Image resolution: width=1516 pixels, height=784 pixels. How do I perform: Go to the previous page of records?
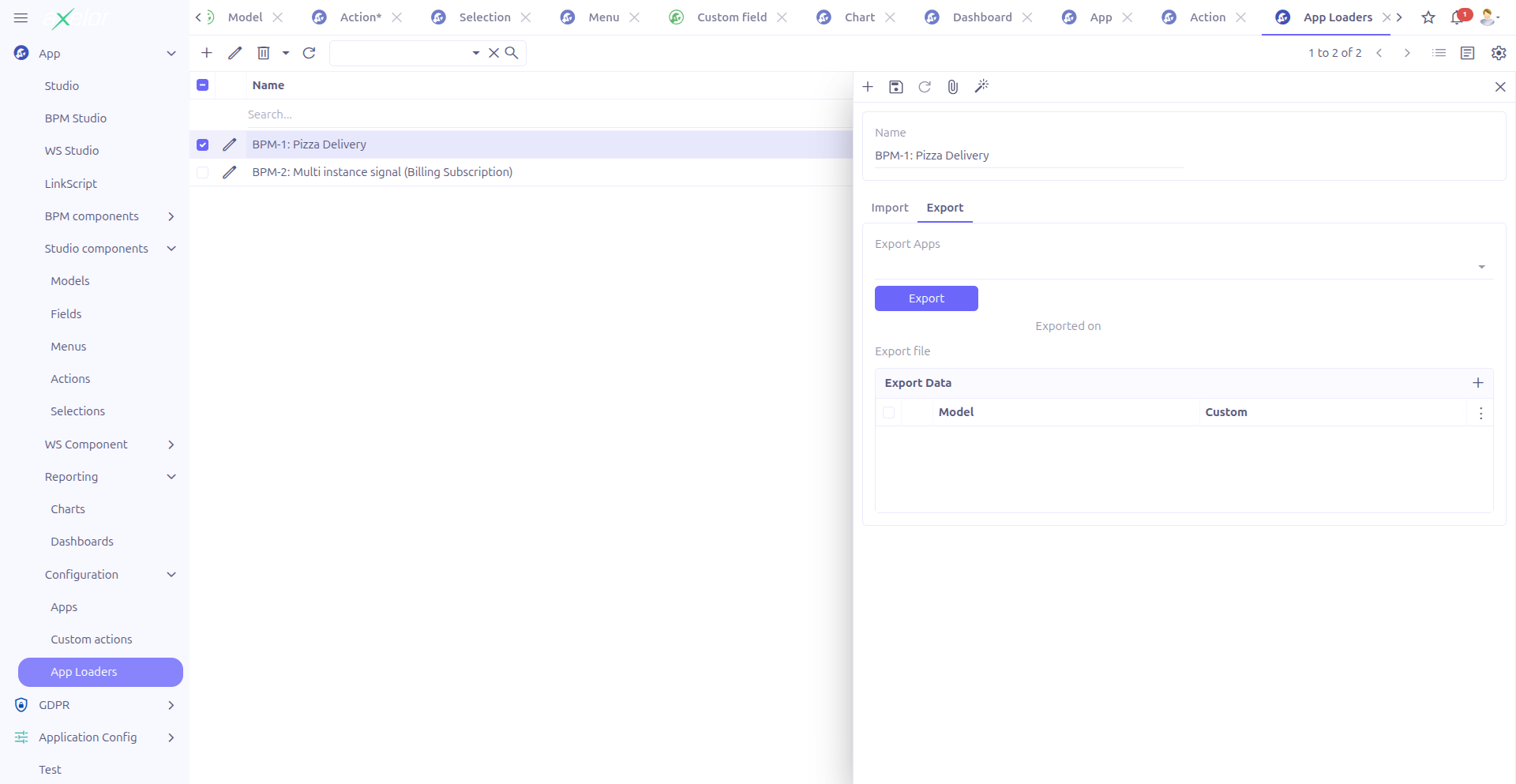(1379, 53)
